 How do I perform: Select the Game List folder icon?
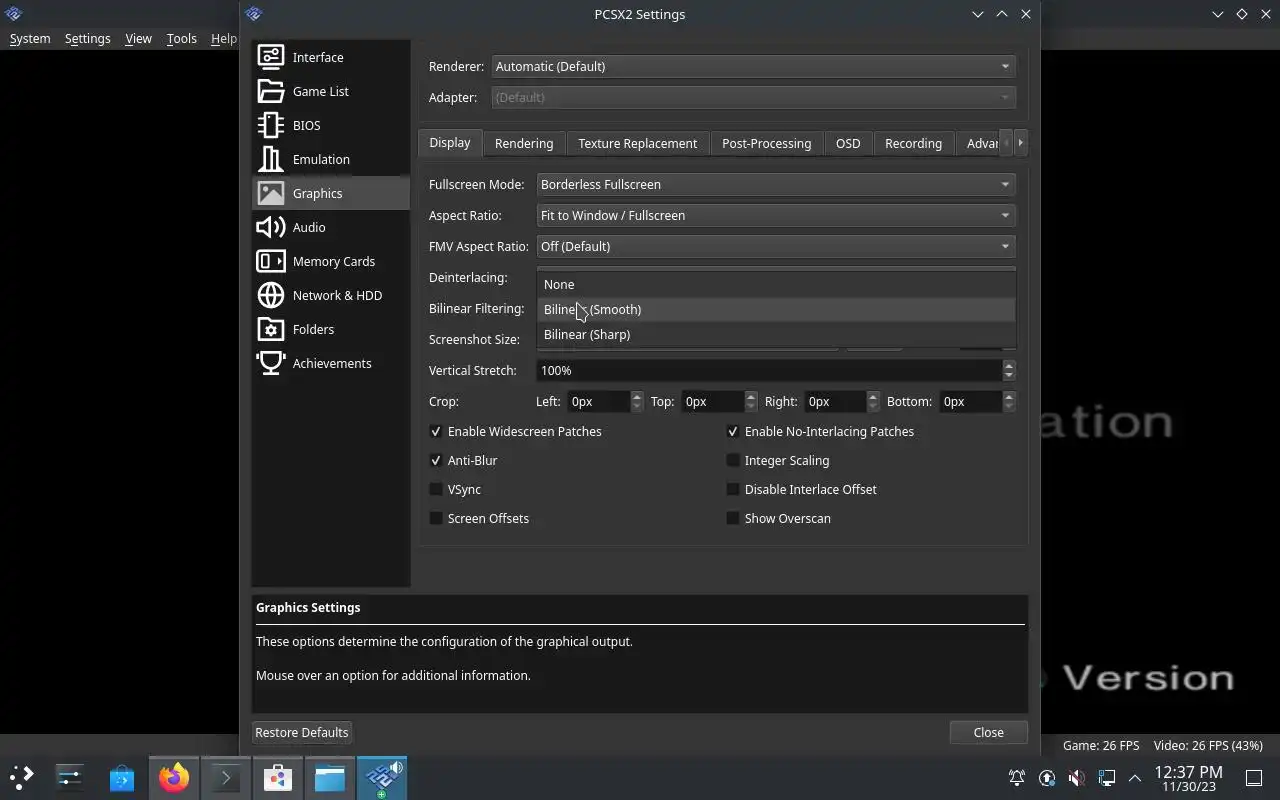[271, 91]
